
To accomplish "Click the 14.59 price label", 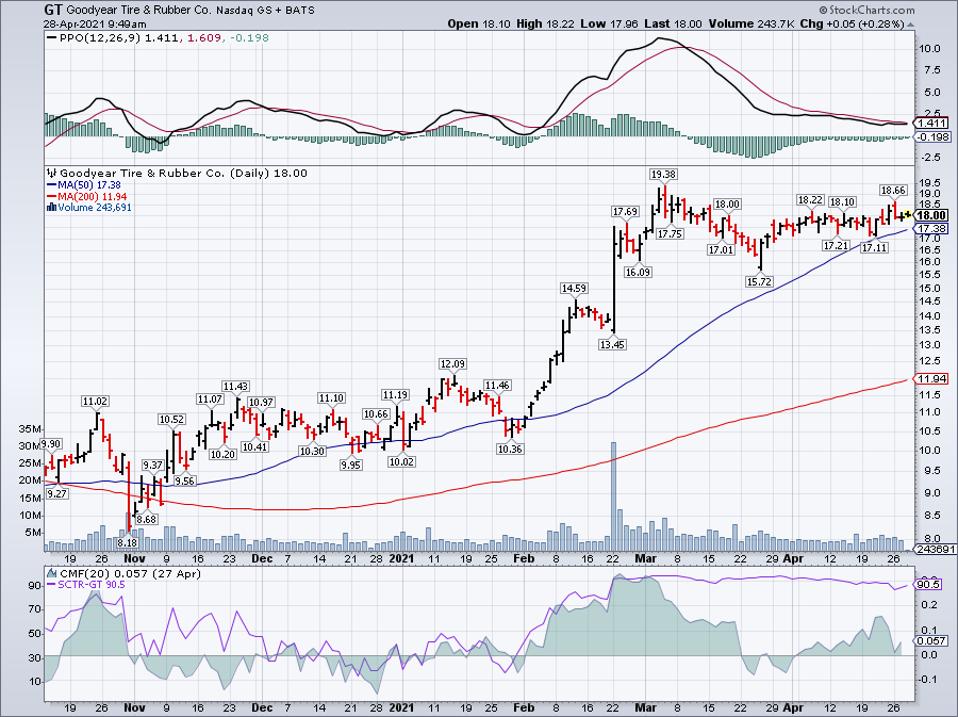I will (574, 288).
